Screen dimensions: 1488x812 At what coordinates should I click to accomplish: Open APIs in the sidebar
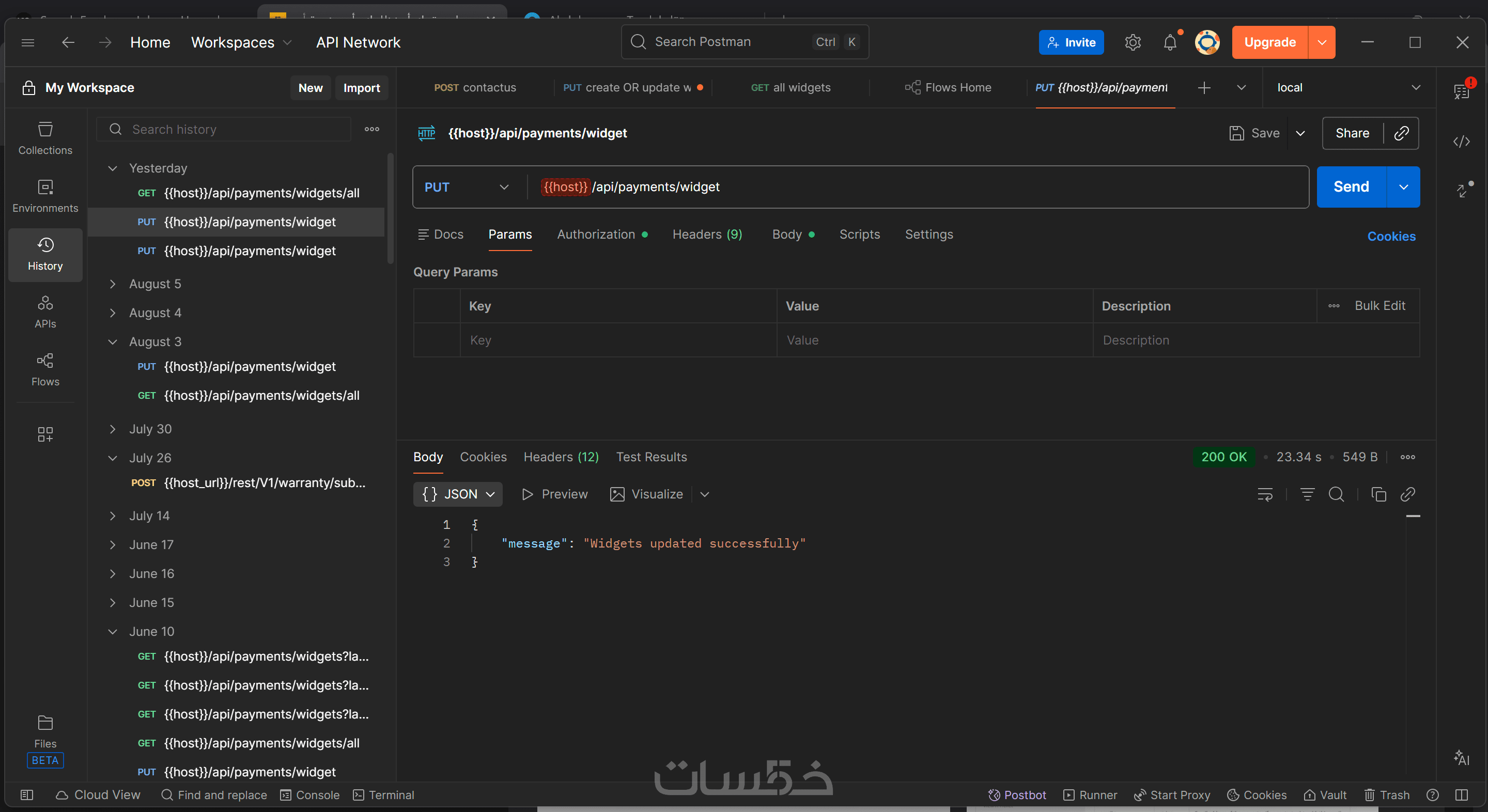pos(45,312)
